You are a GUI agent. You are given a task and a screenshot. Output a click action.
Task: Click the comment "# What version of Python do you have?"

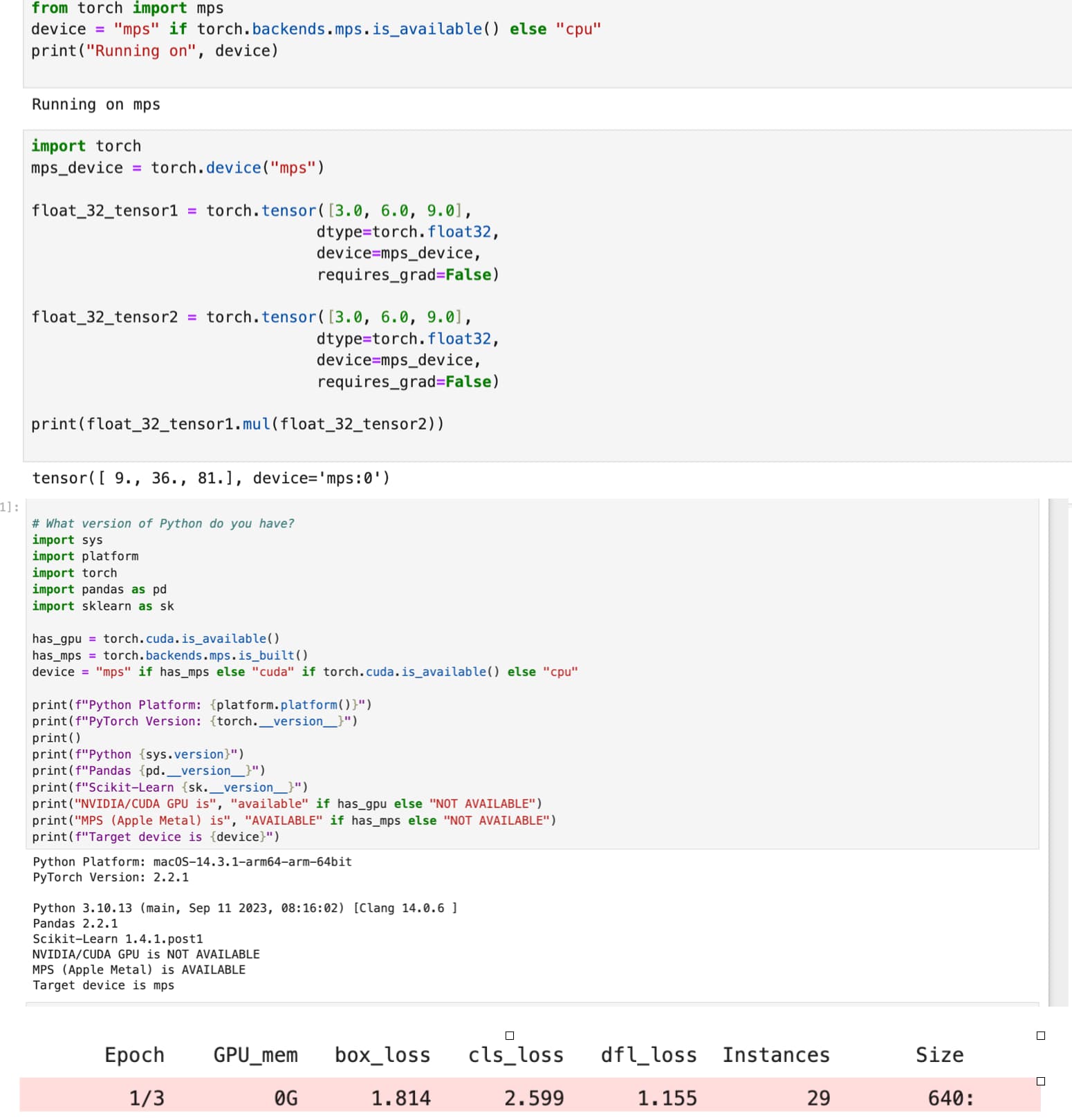[x=163, y=523]
